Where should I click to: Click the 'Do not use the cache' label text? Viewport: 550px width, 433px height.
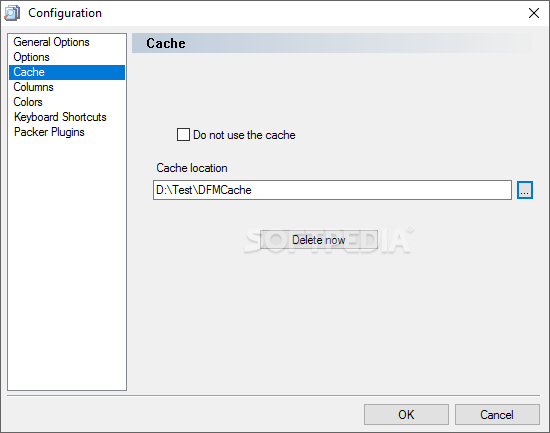click(244, 135)
